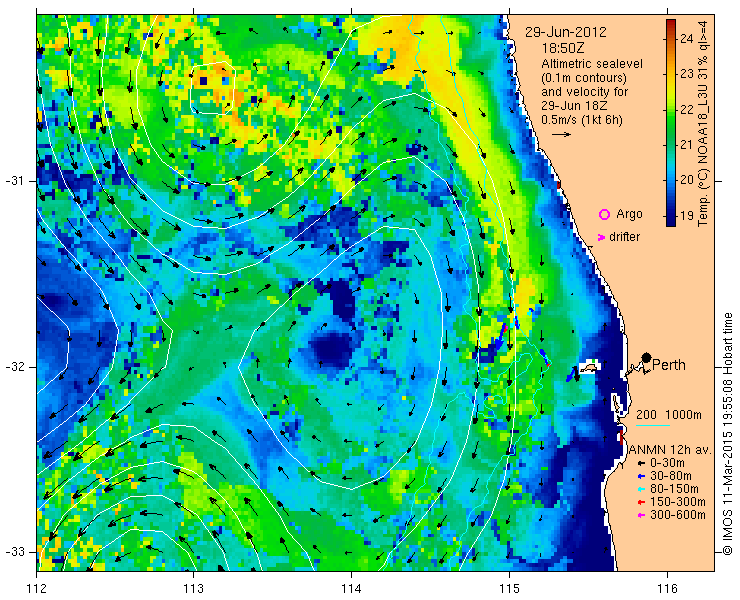Click the color bar value 22
Screen dimensions: 740x600
tap(687, 110)
